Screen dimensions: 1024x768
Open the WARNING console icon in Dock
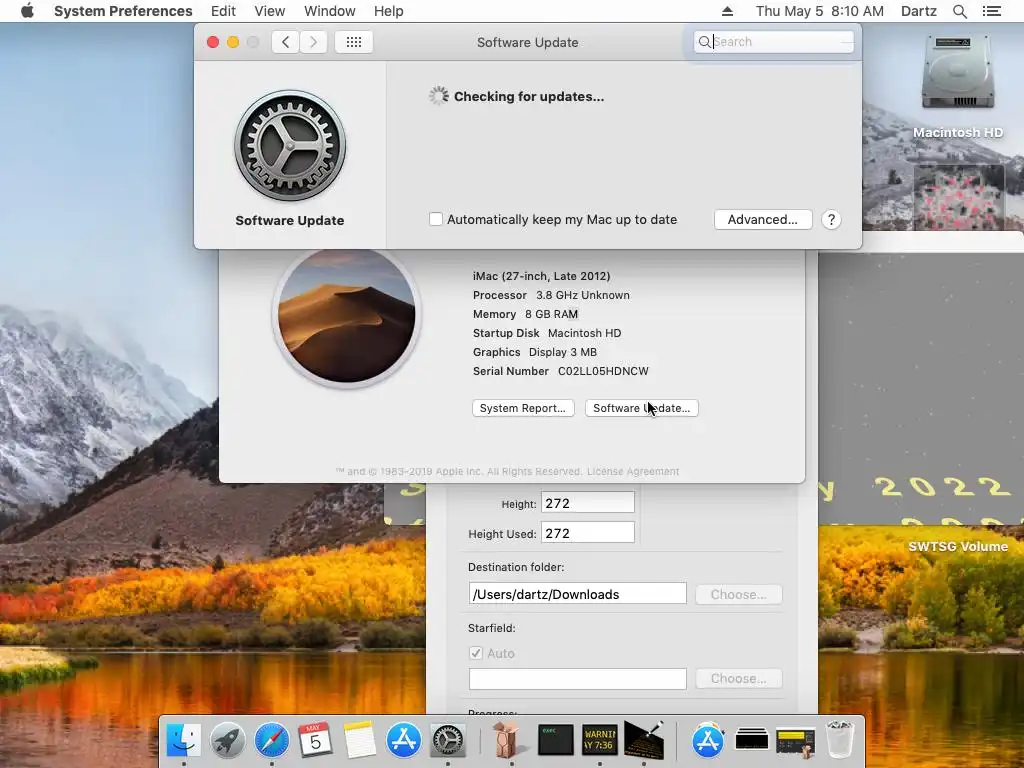pos(600,740)
